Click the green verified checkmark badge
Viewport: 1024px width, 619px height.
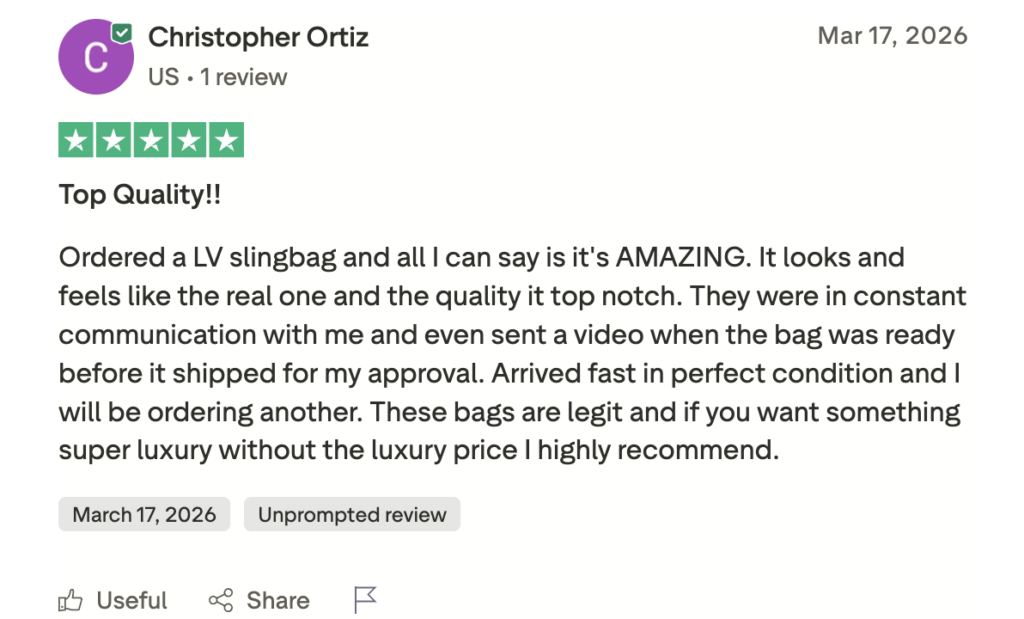122,34
